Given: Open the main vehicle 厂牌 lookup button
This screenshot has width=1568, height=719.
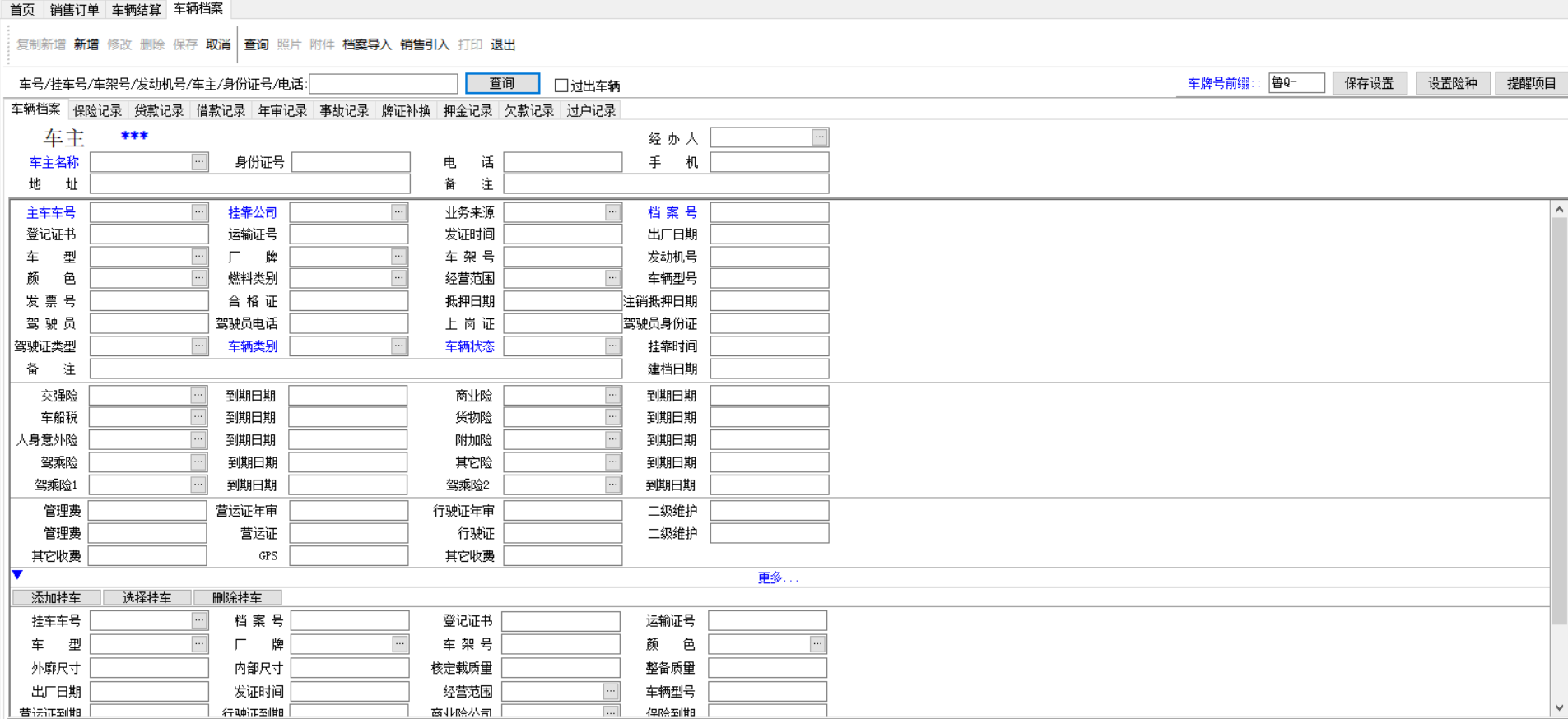Looking at the screenshot, I should [x=398, y=257].
